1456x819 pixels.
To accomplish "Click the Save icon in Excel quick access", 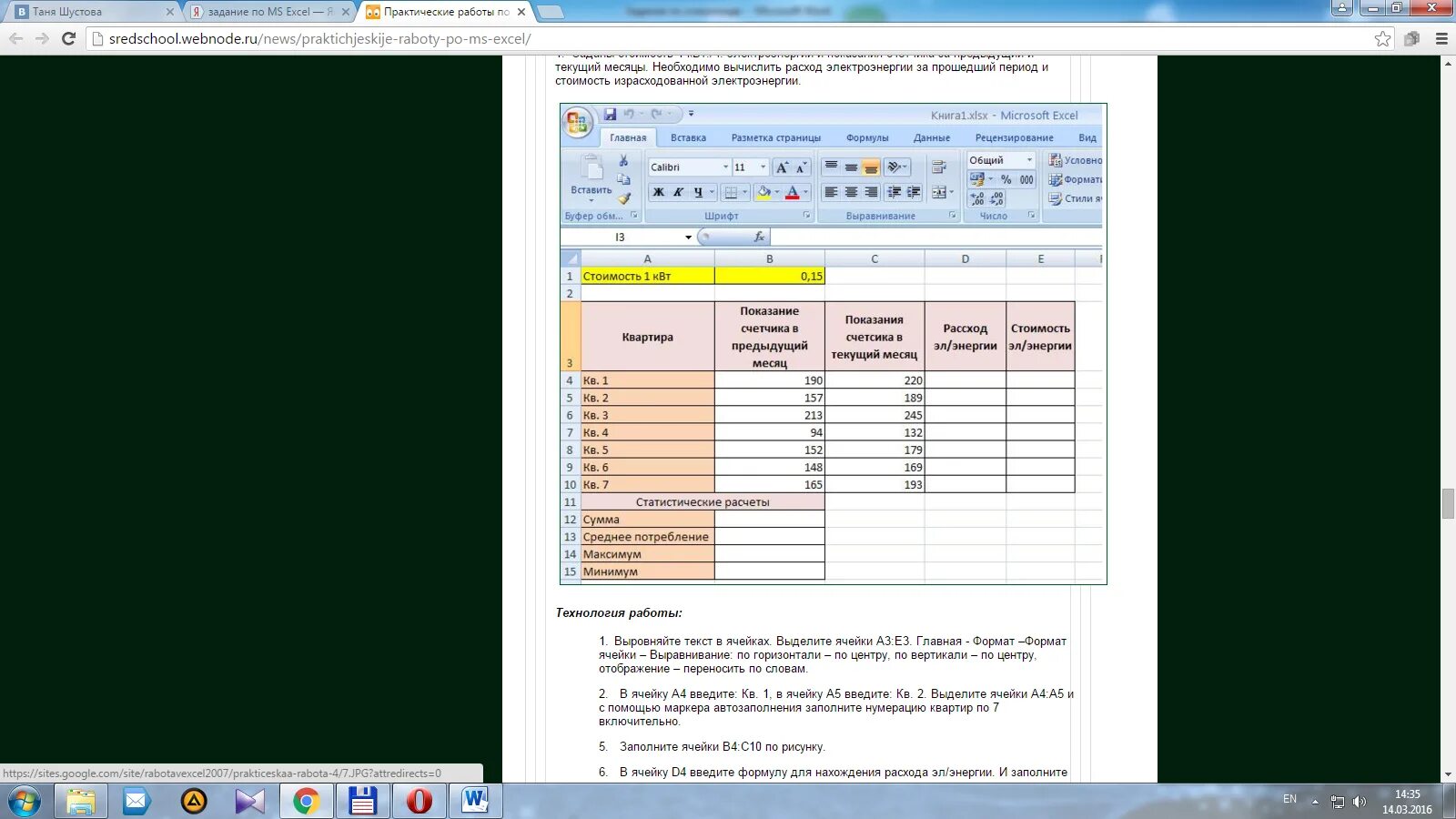I will click(610, 115).
